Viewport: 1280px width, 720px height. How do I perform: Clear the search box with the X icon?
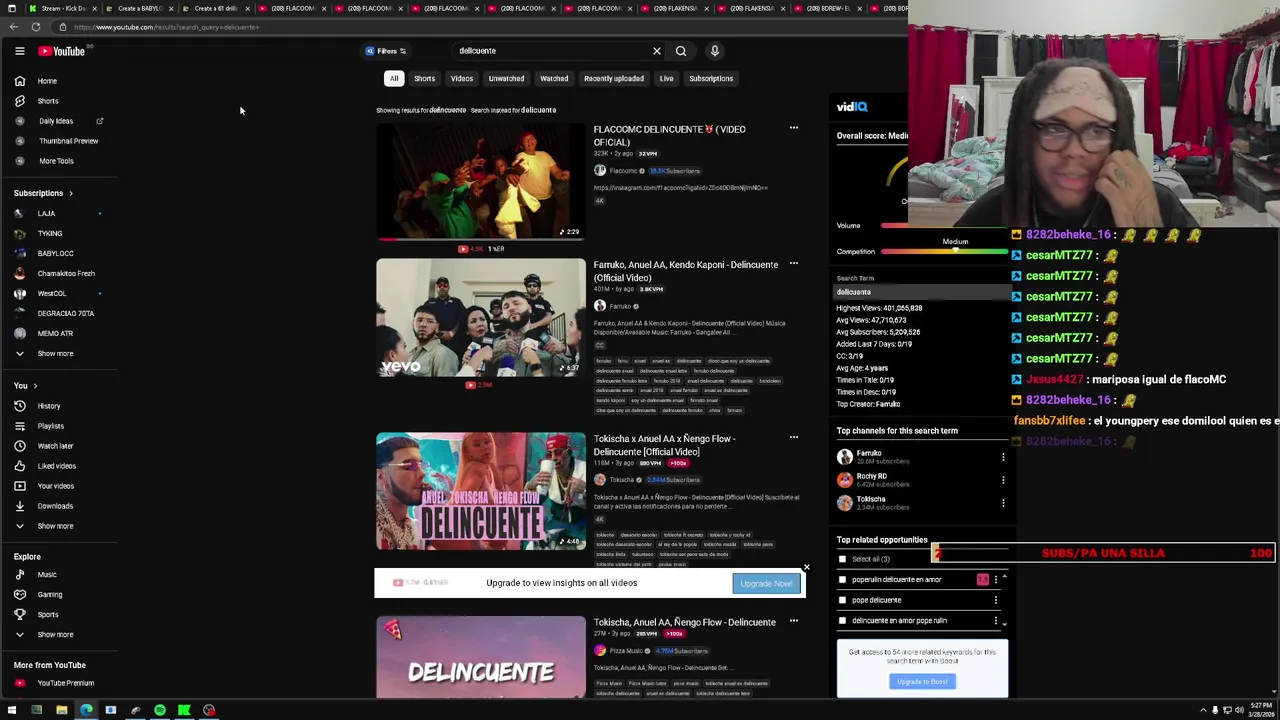click(x=657, y=51)
